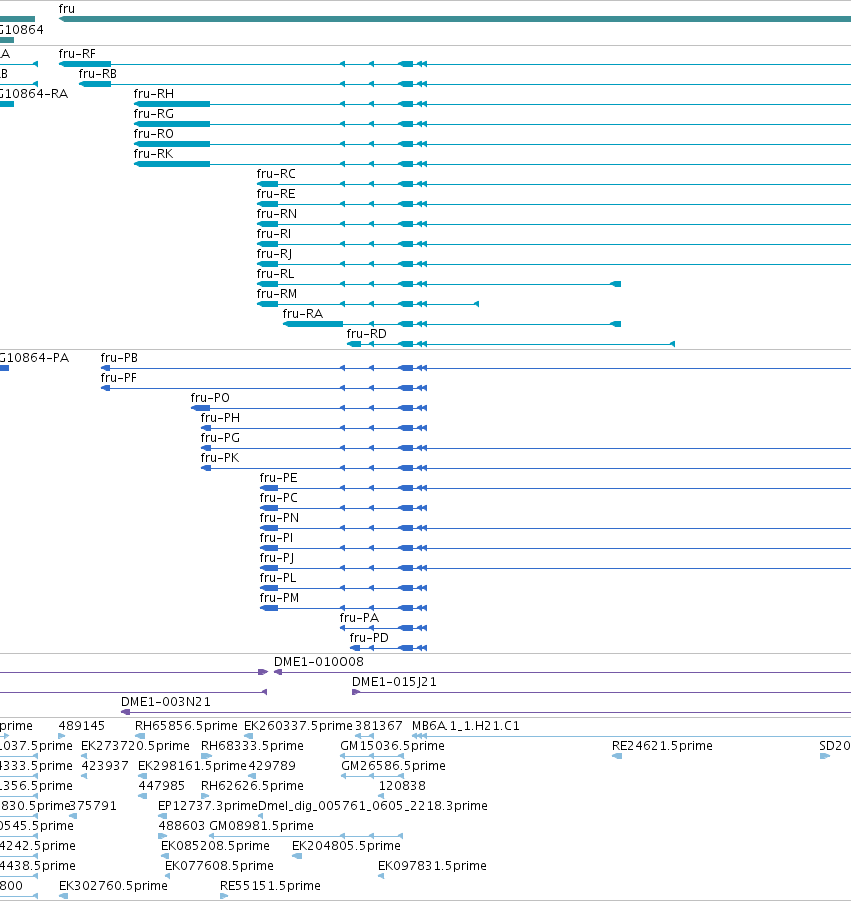Image resolution: width=851 pixels, height=901 pixels.
Task: Click the GM26586.5prime EST label
Action: pyautogui.click(x=394, y=766)
